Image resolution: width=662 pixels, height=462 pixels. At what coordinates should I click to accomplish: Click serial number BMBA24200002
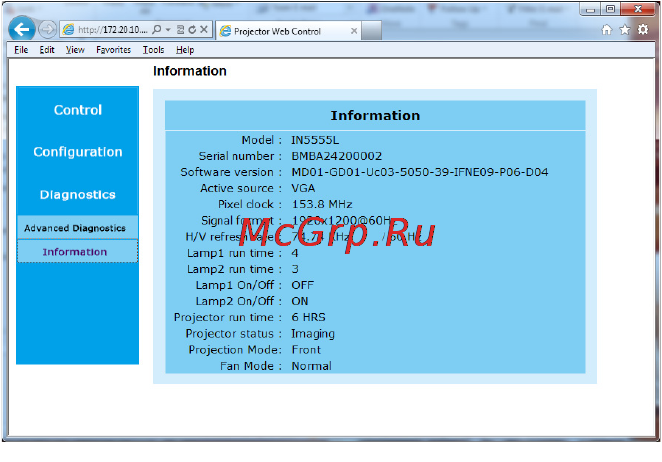336,156
